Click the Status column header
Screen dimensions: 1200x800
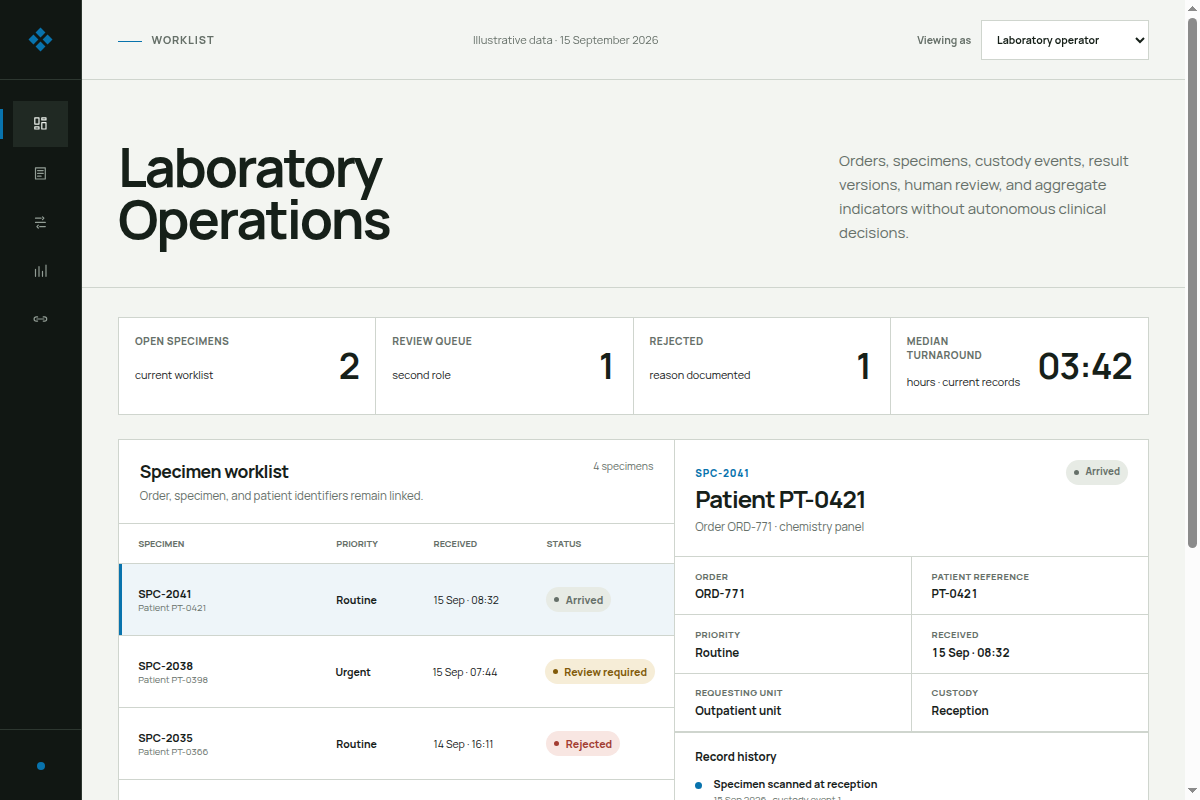click(564, 544)
